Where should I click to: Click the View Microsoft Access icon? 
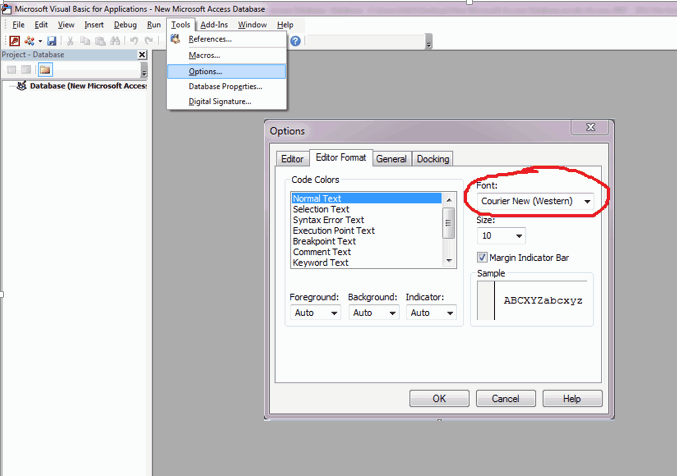(x=15, y=41)
